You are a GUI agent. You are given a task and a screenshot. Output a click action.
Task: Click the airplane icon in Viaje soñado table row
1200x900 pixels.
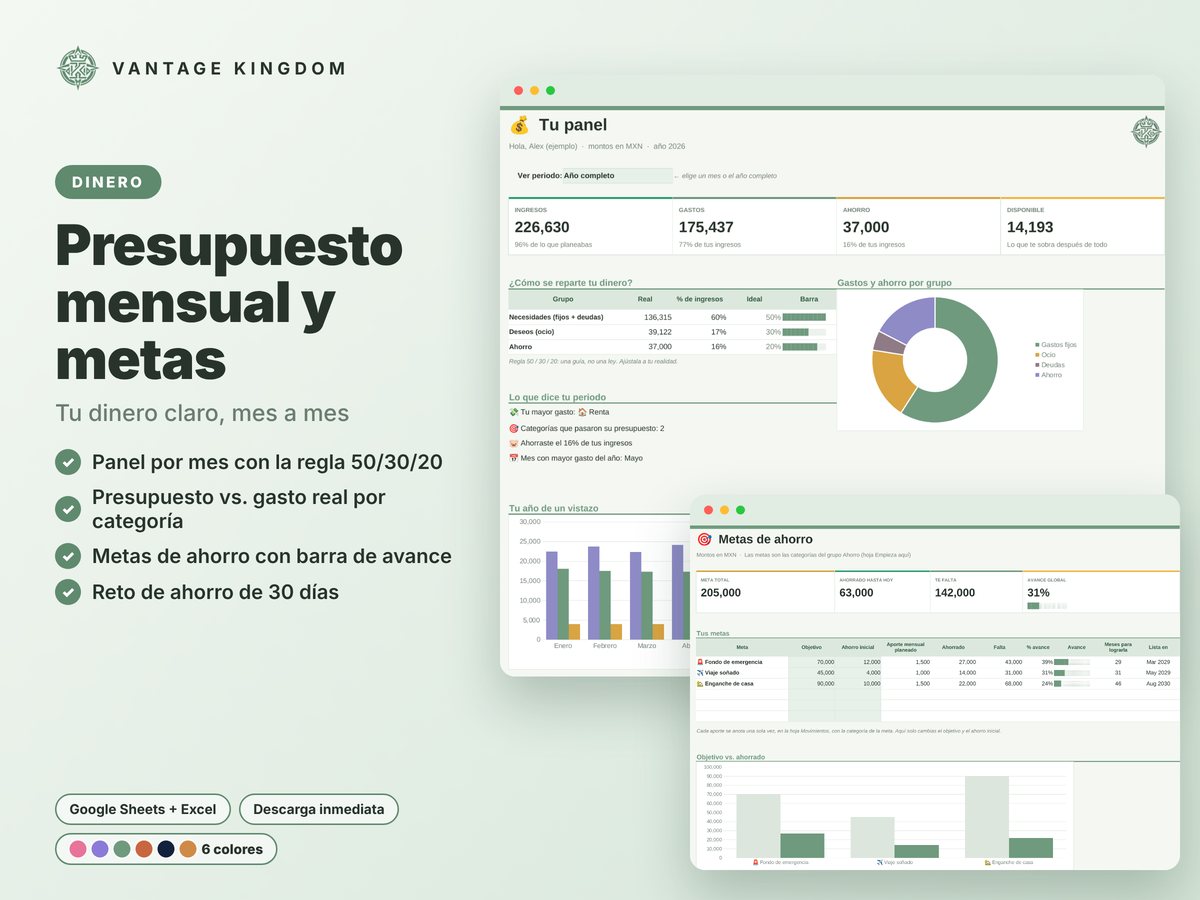700,673
